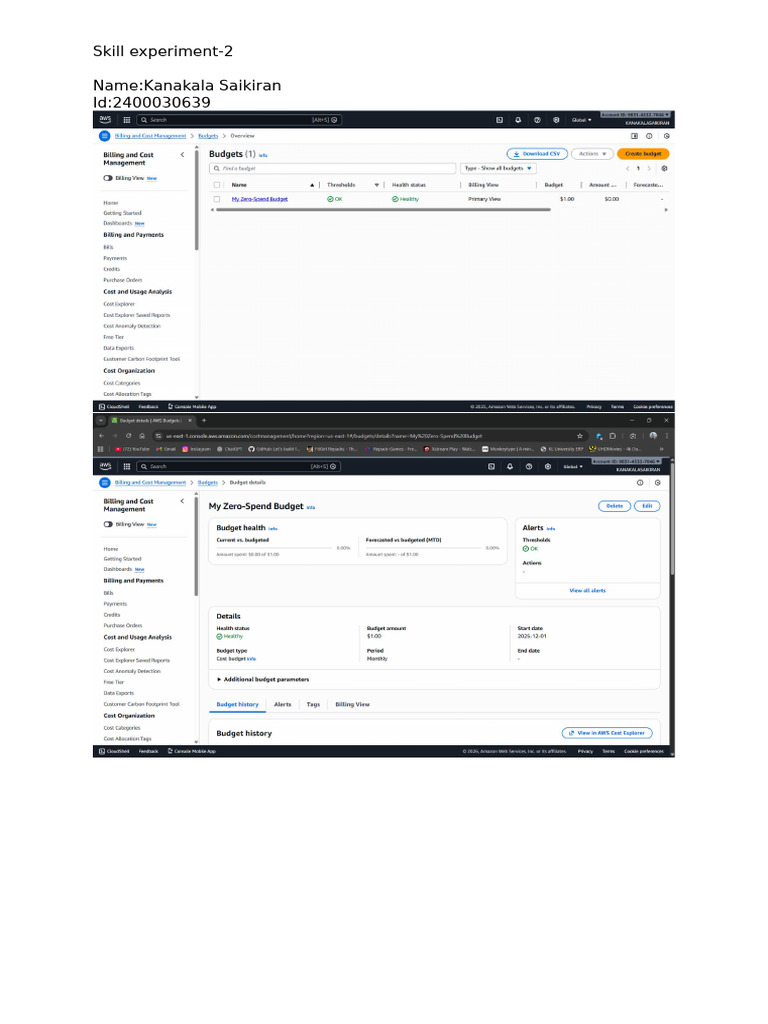
Task: Click horizontal scrollbar under the Budgets table
Action: point(383,210)
